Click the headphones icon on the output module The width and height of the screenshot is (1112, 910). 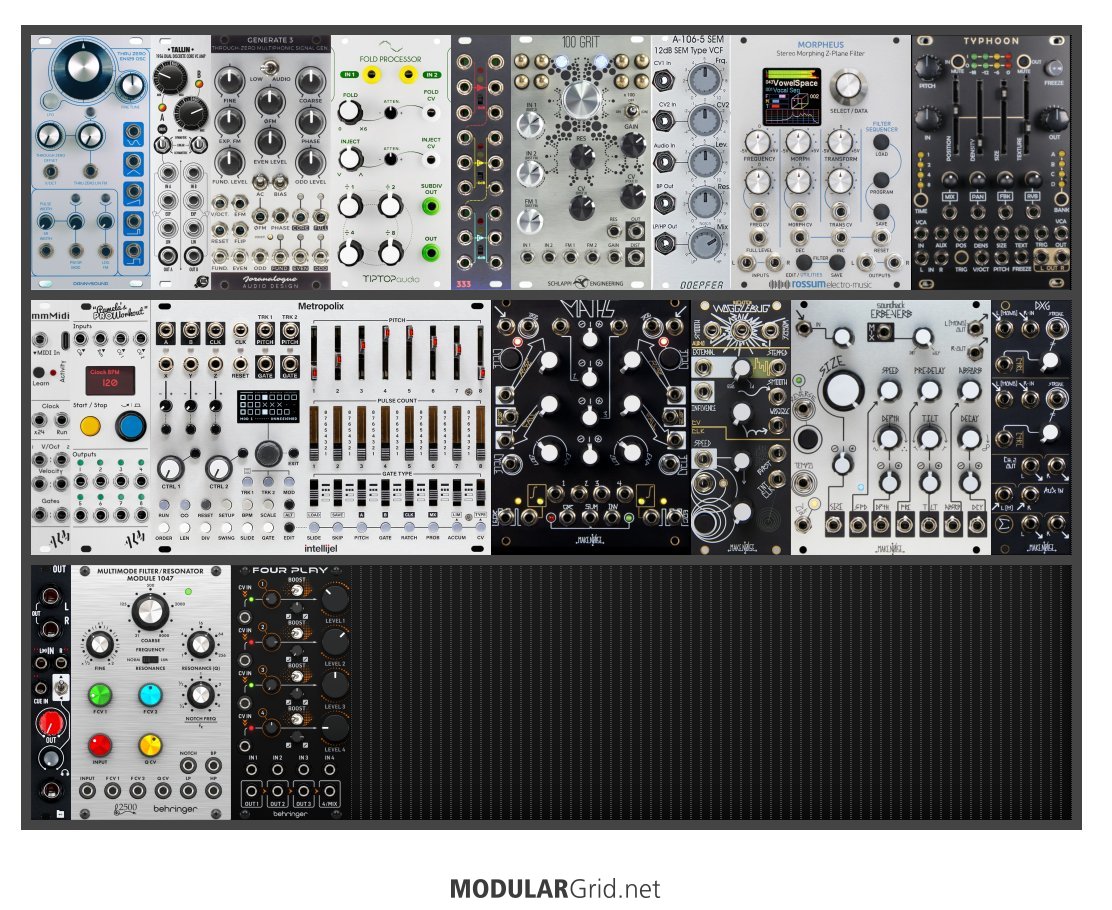point(66,772)
